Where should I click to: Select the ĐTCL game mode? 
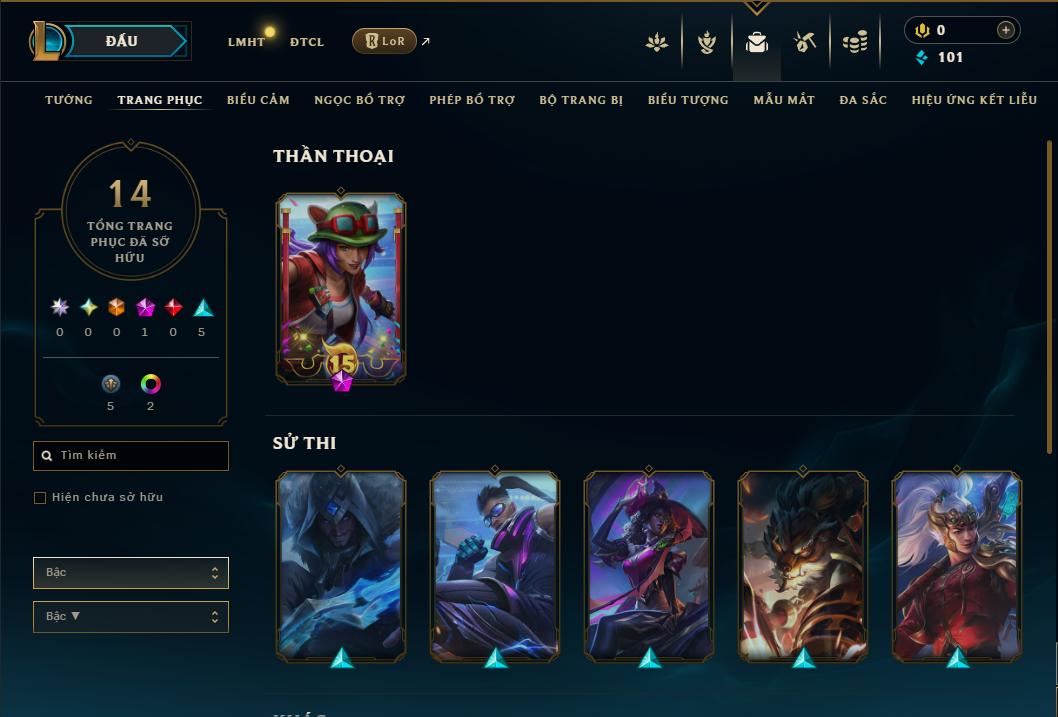coord(307,42)
